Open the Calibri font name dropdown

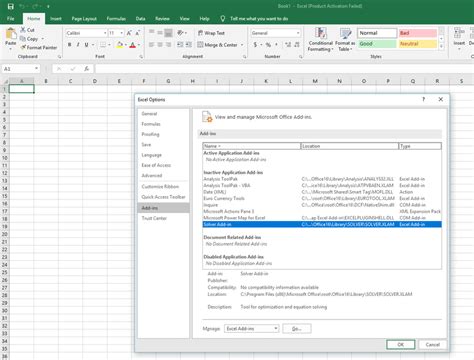pyautogui.click(x=105, y=33)
